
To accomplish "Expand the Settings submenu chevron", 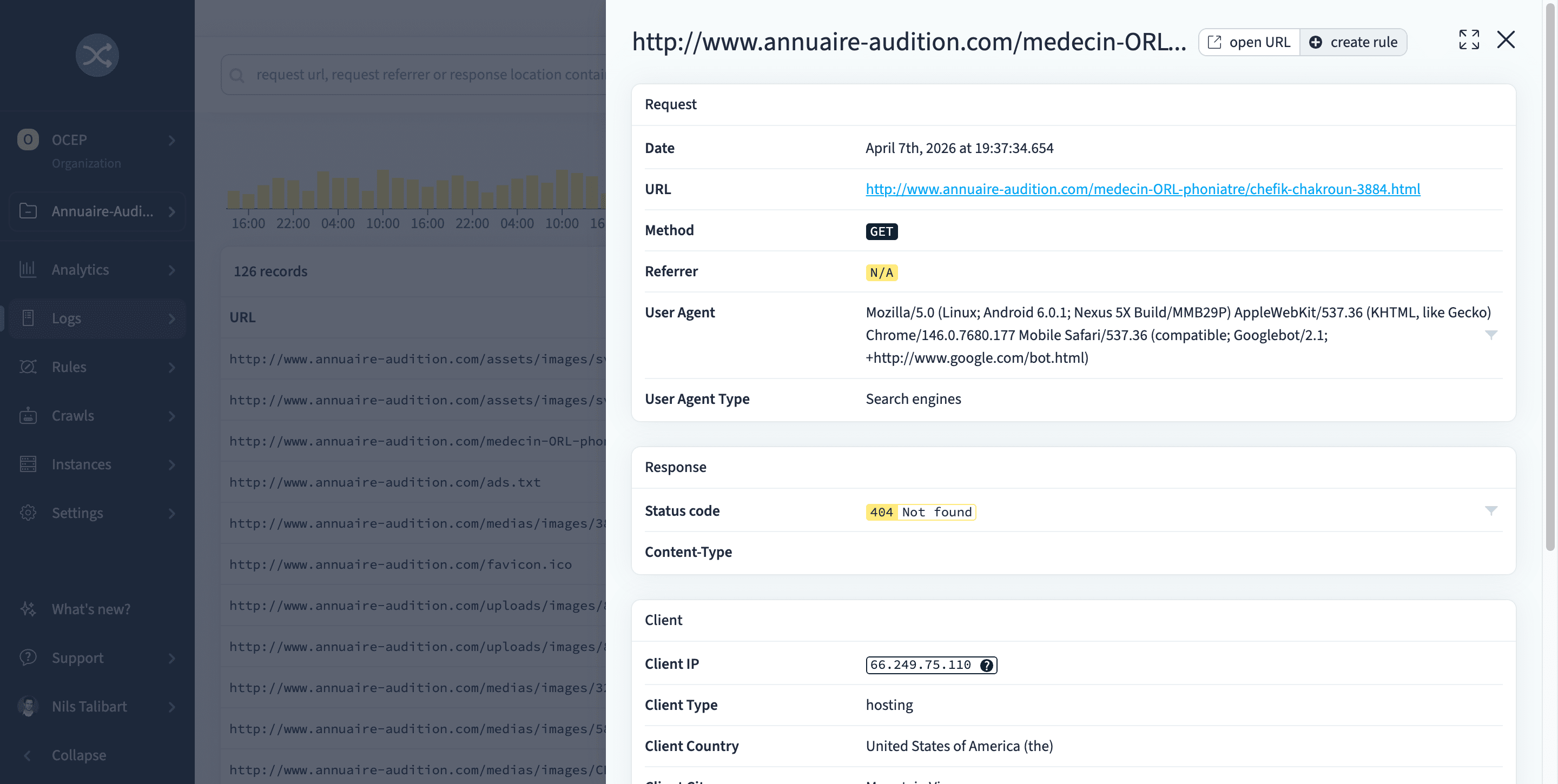I will point(172,513).
